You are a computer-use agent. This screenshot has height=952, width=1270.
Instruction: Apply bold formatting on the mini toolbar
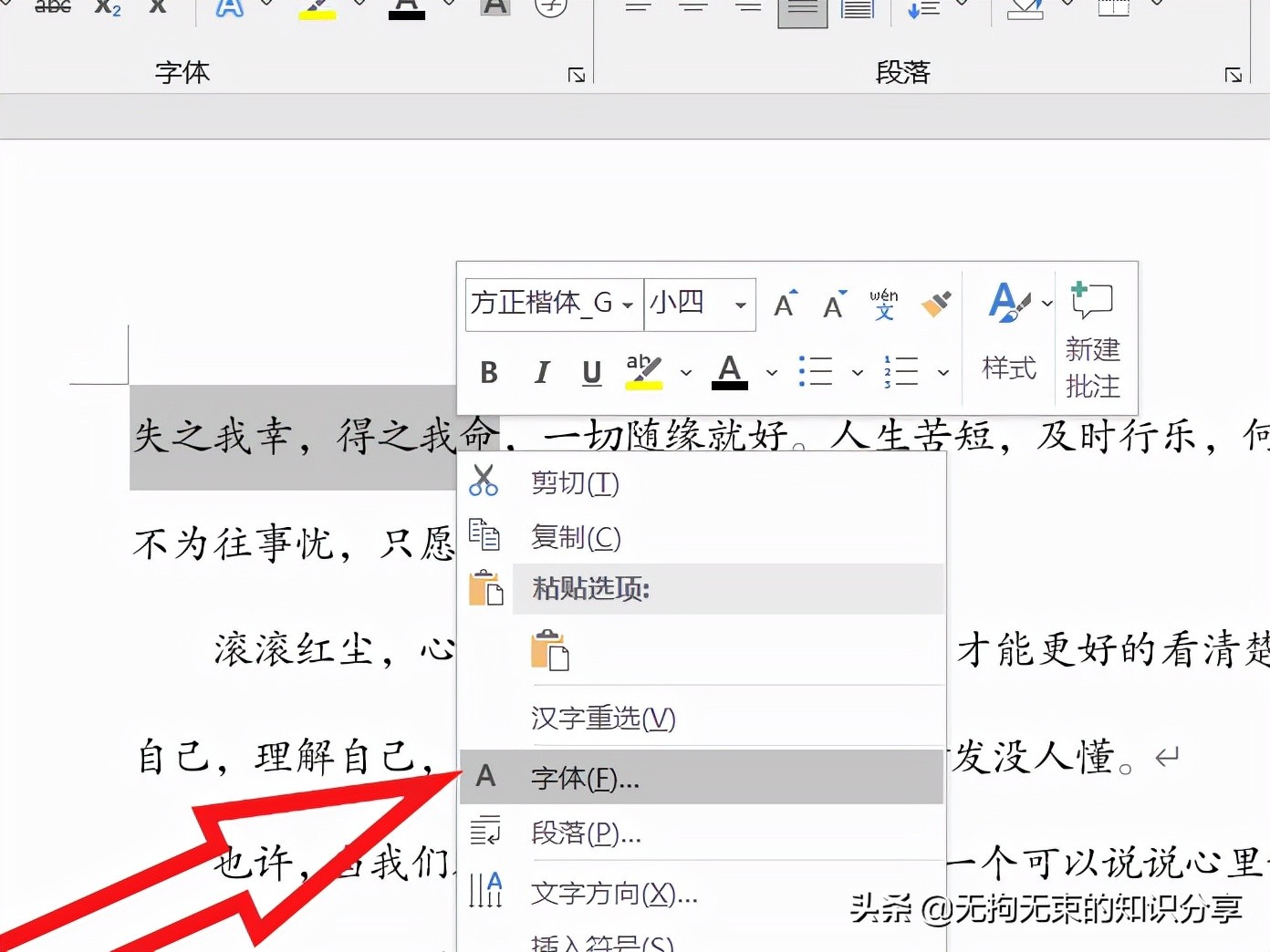pos(488,371)
